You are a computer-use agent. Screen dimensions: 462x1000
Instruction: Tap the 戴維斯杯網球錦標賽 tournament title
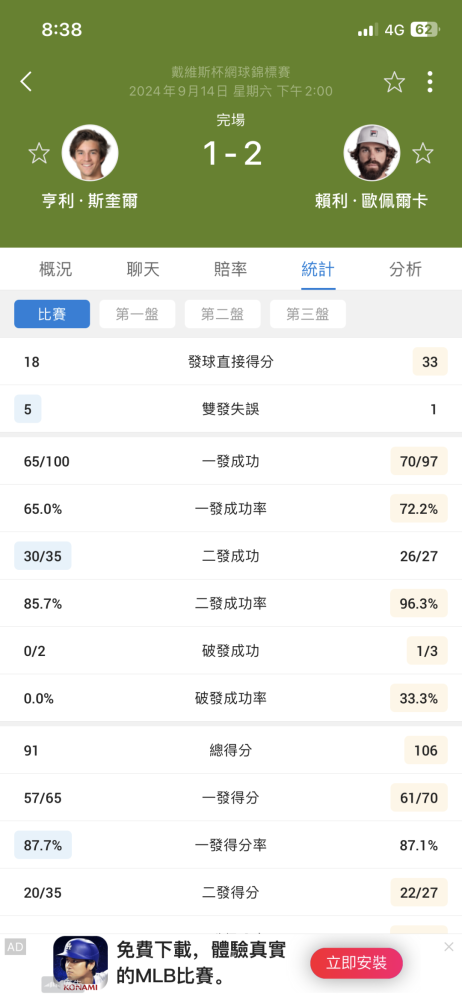[x=231, y=73]
